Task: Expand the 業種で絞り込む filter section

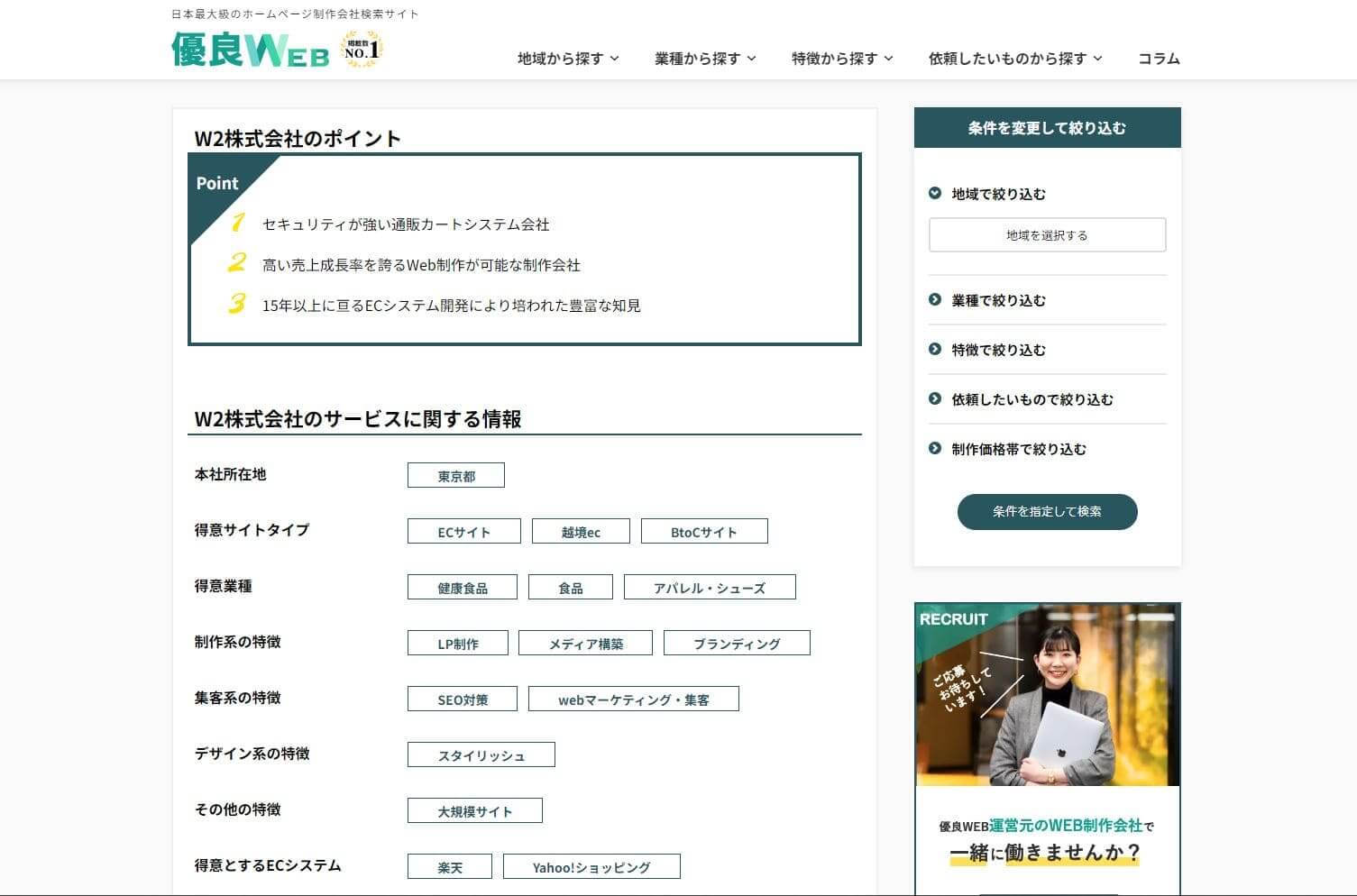Action: click(999, 300)
